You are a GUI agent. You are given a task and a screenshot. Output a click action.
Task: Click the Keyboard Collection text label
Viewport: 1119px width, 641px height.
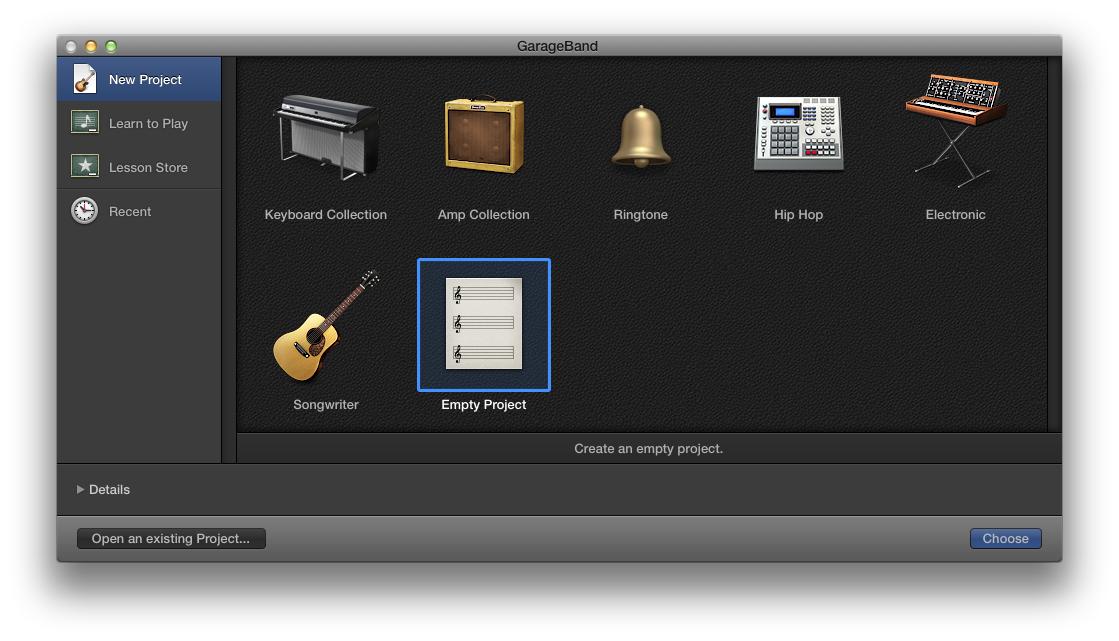coord(325,215)
